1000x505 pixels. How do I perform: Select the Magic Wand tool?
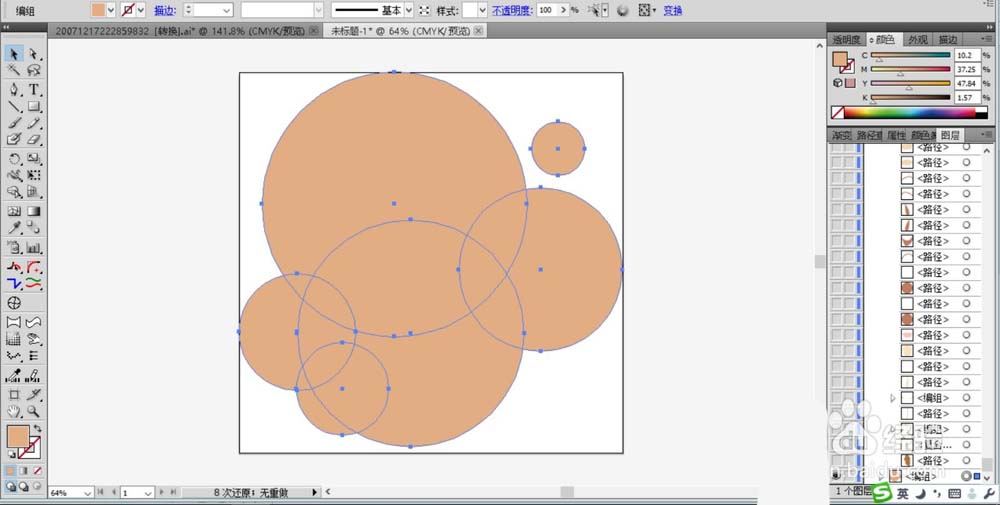(13, 70)
